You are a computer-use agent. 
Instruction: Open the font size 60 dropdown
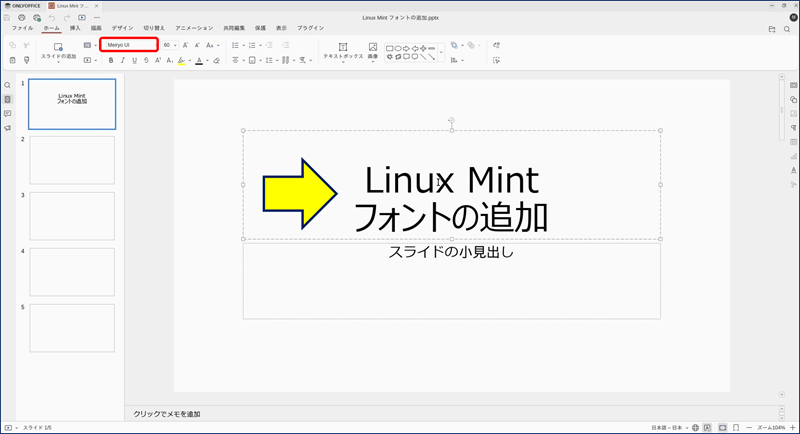[x=175, y=45]
